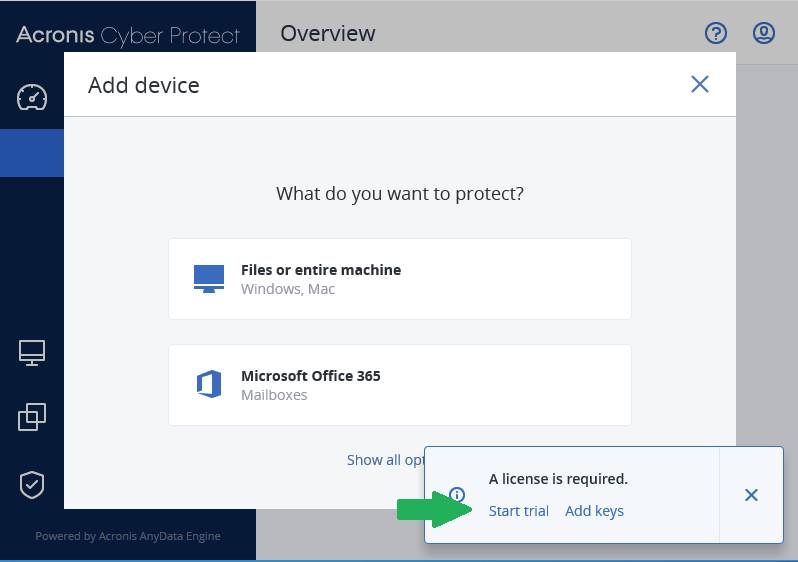The image size is (798, 562).
Task: Click the Show all options link
Action: [x=385, y=460]
